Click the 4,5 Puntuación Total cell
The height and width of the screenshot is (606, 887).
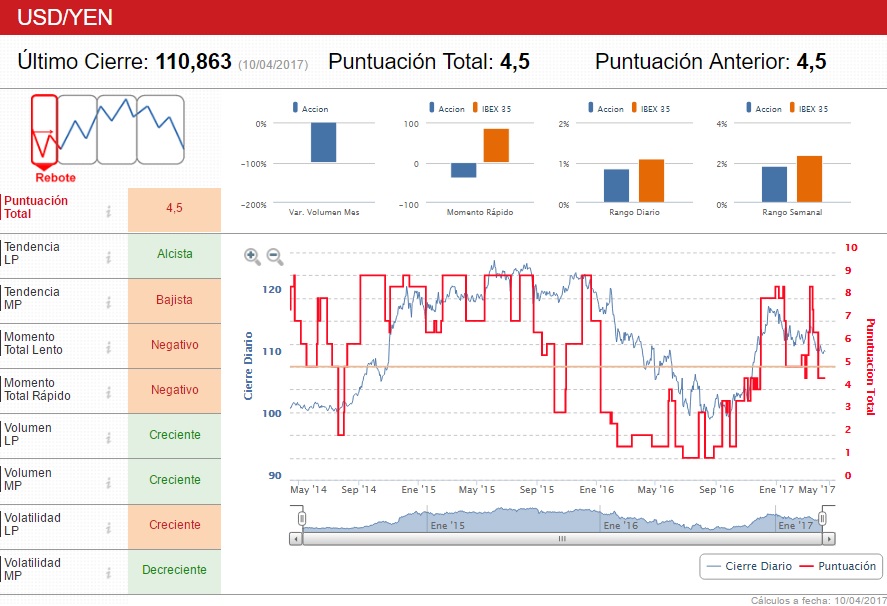174,209
